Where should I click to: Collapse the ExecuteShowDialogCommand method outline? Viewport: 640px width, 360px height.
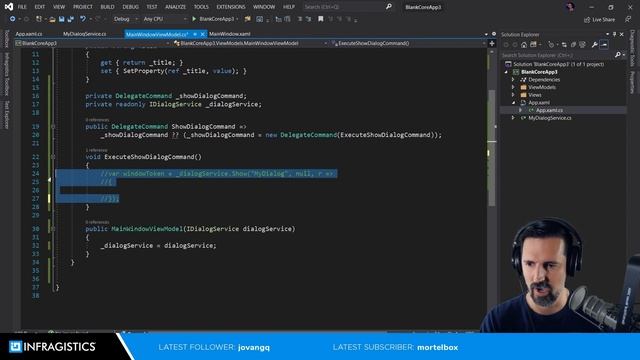click(x=53, y=157)
